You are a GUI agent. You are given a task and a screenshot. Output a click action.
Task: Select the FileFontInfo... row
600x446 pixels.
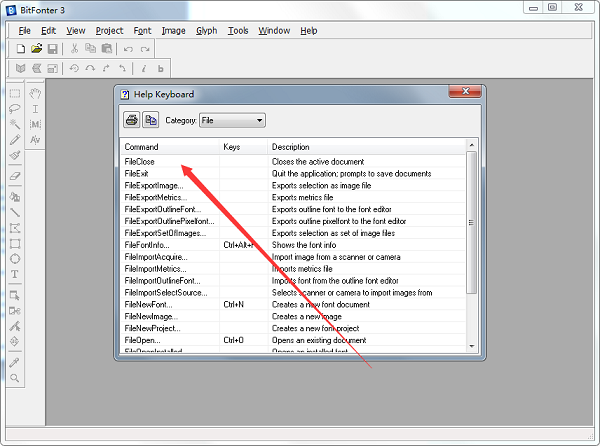coord(293,245)
